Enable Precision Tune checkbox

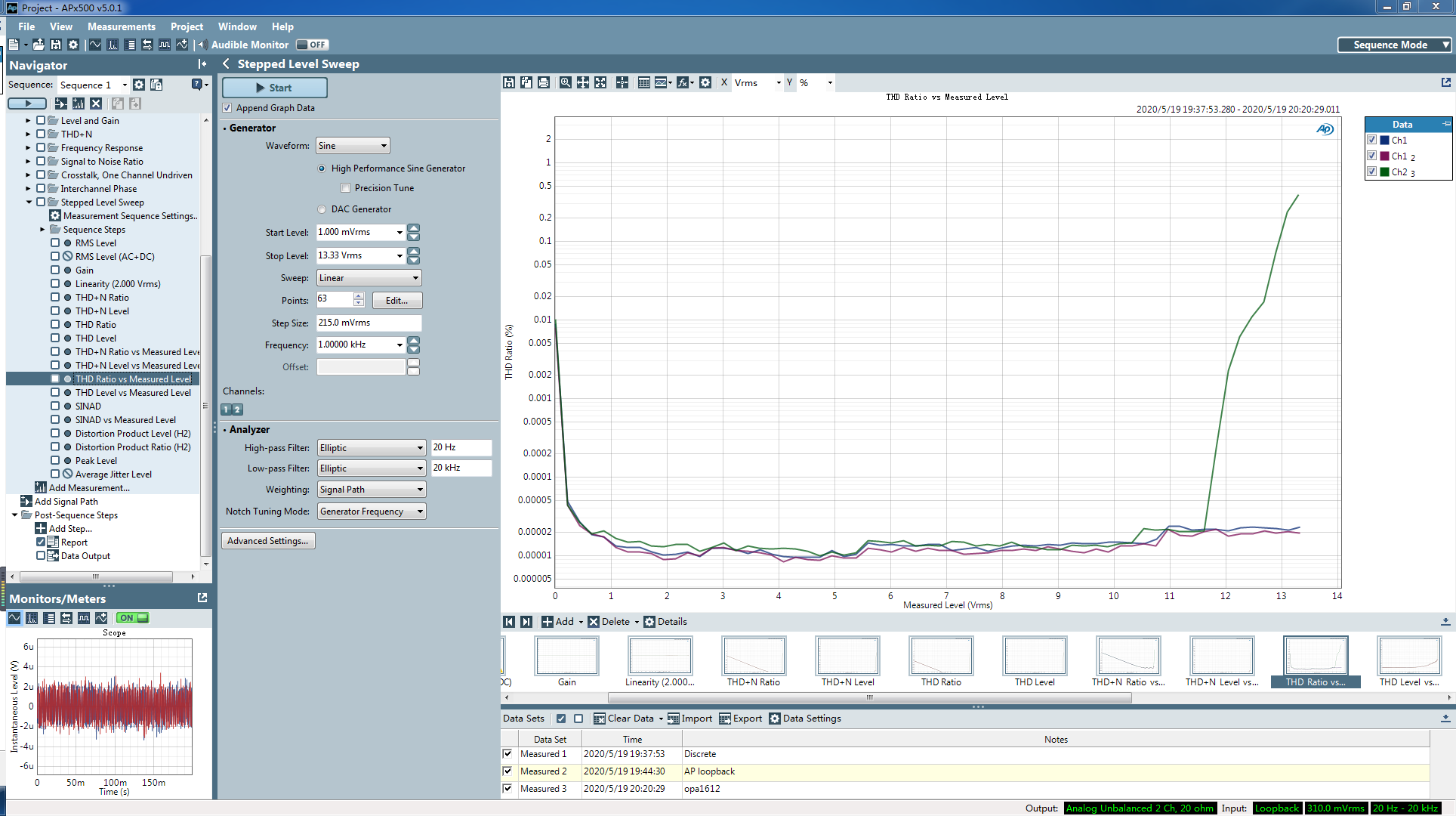[345, 188]
